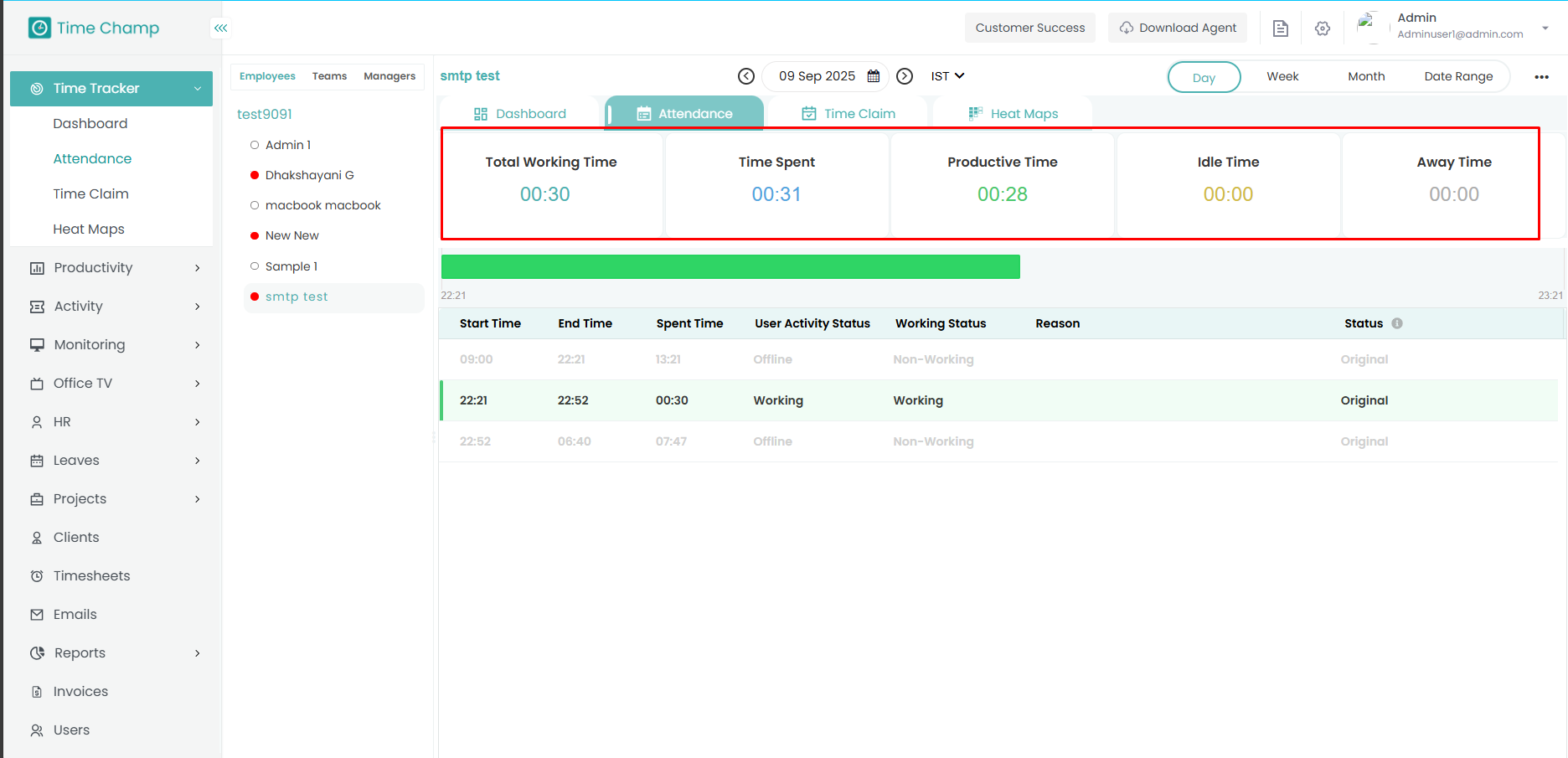Switch to Month view
The height and width of the screenshot is (758, 1568).
coord(1366,76)
